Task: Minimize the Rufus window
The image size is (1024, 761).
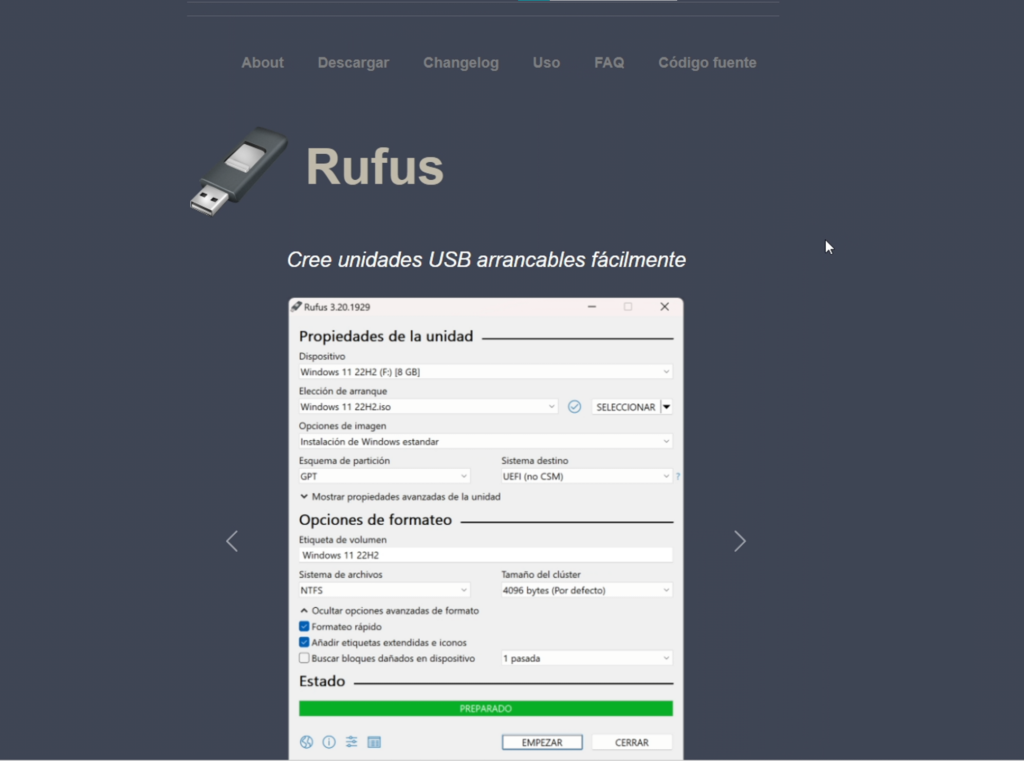Action: tap(592, 306)
